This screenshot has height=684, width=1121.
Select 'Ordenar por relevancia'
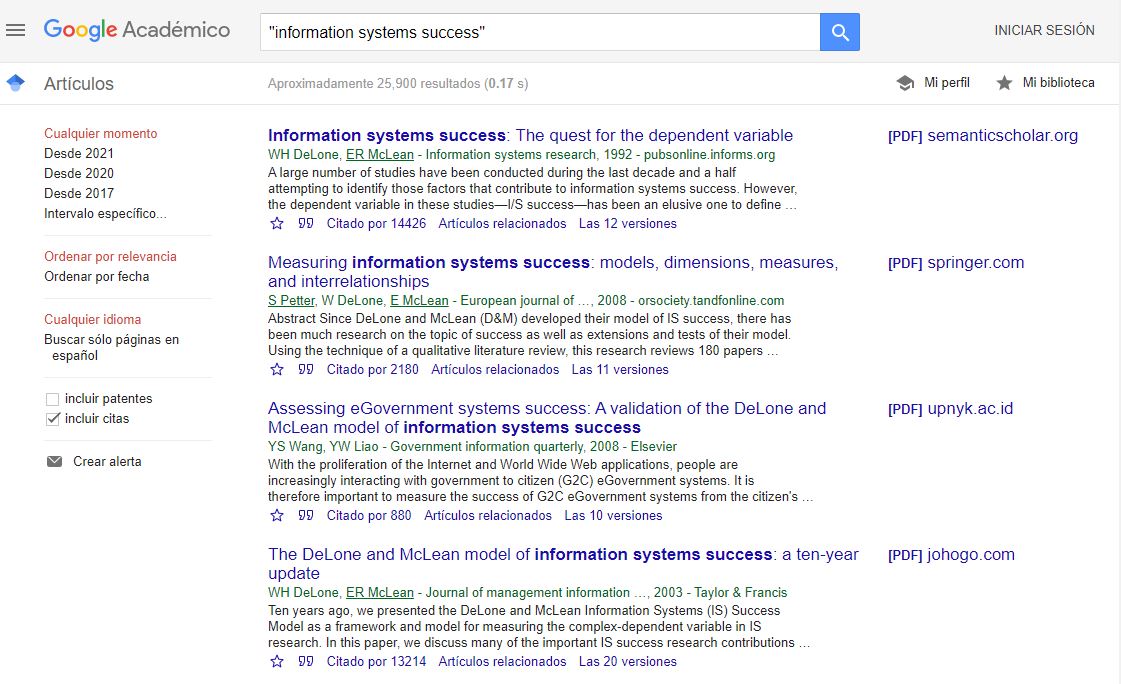point(110,257)
